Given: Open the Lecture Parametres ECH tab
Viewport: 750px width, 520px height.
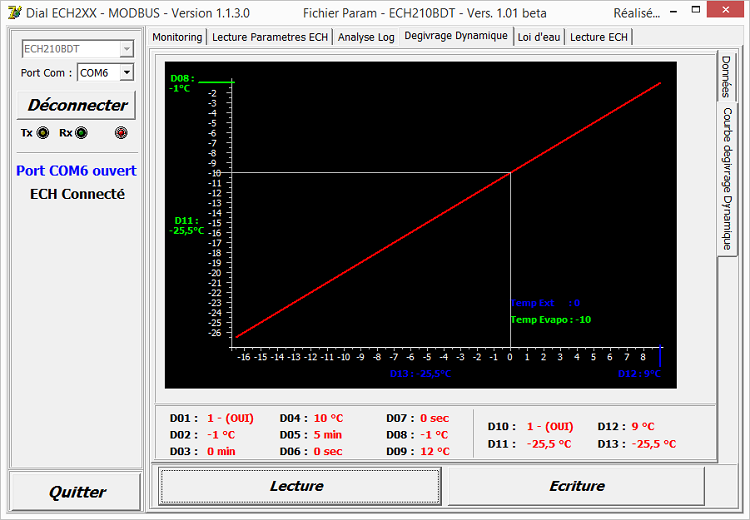Looking at the screenshot, I should (x=270, y=37).
